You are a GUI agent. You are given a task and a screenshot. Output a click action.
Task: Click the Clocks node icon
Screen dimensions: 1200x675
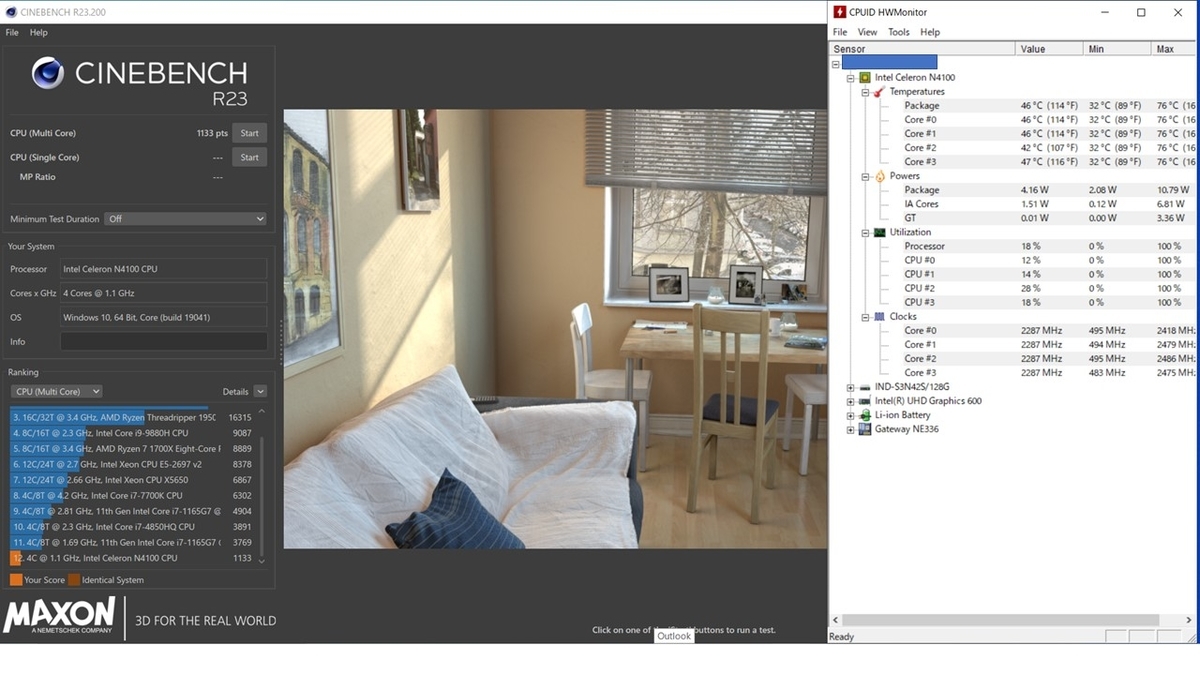coord(880,316)
